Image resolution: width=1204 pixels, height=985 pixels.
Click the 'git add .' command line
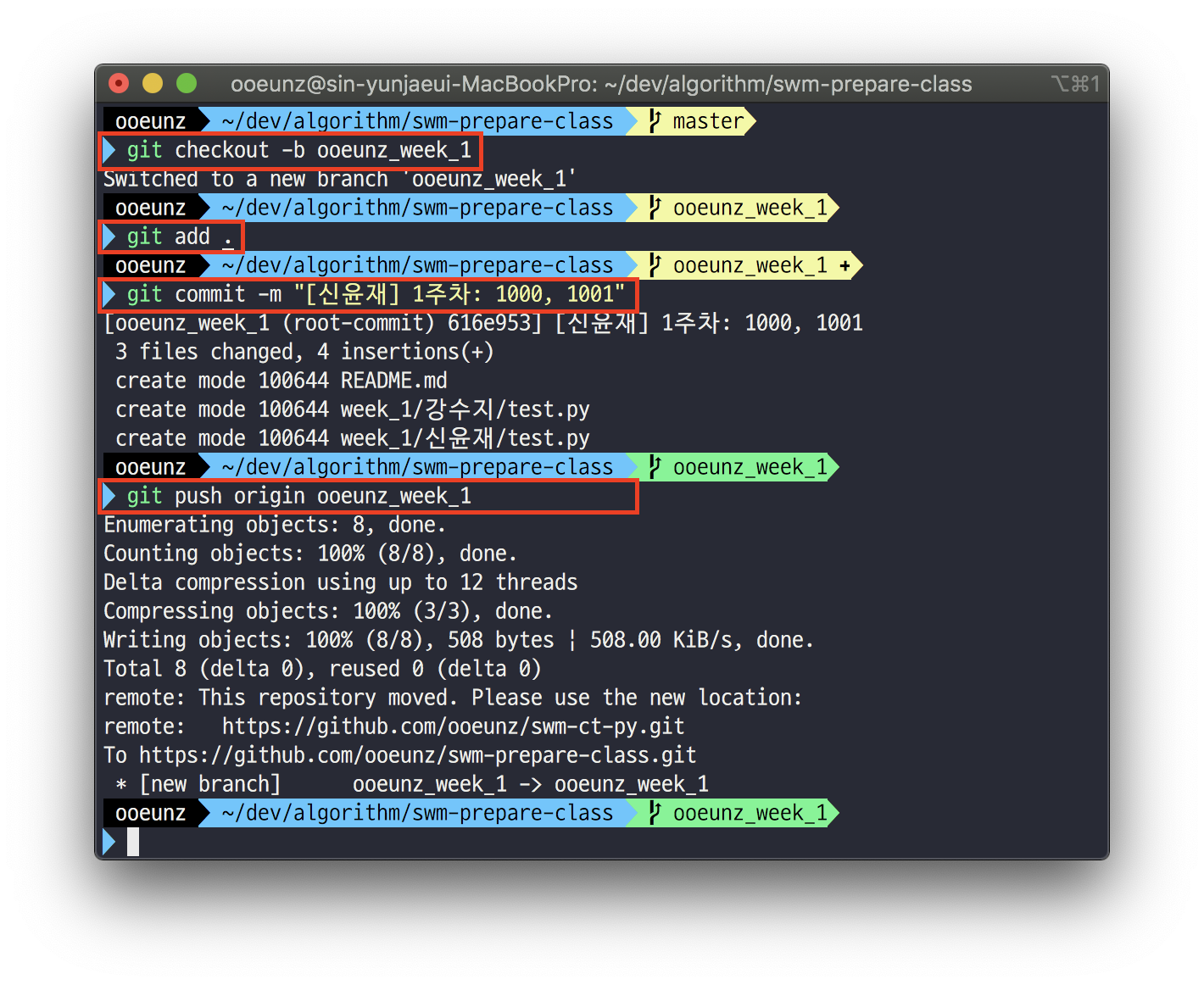[180, 237]
